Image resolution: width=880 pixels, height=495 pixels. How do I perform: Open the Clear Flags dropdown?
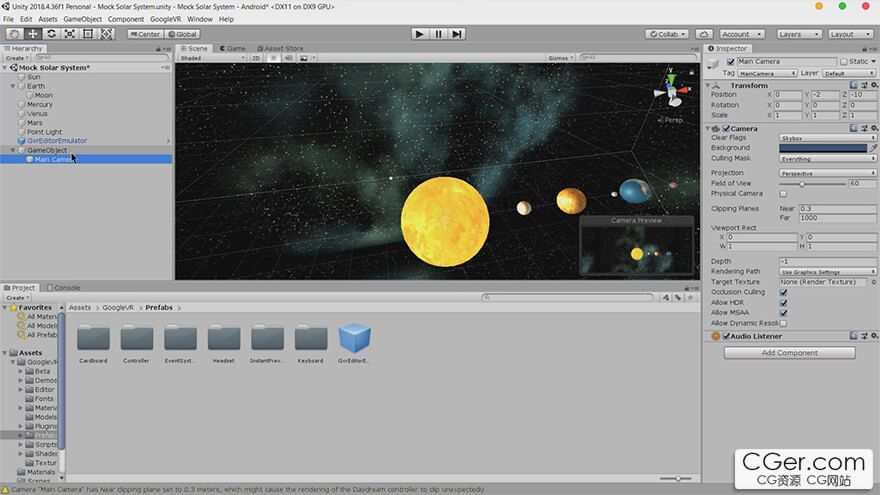(x=827, y=138)
